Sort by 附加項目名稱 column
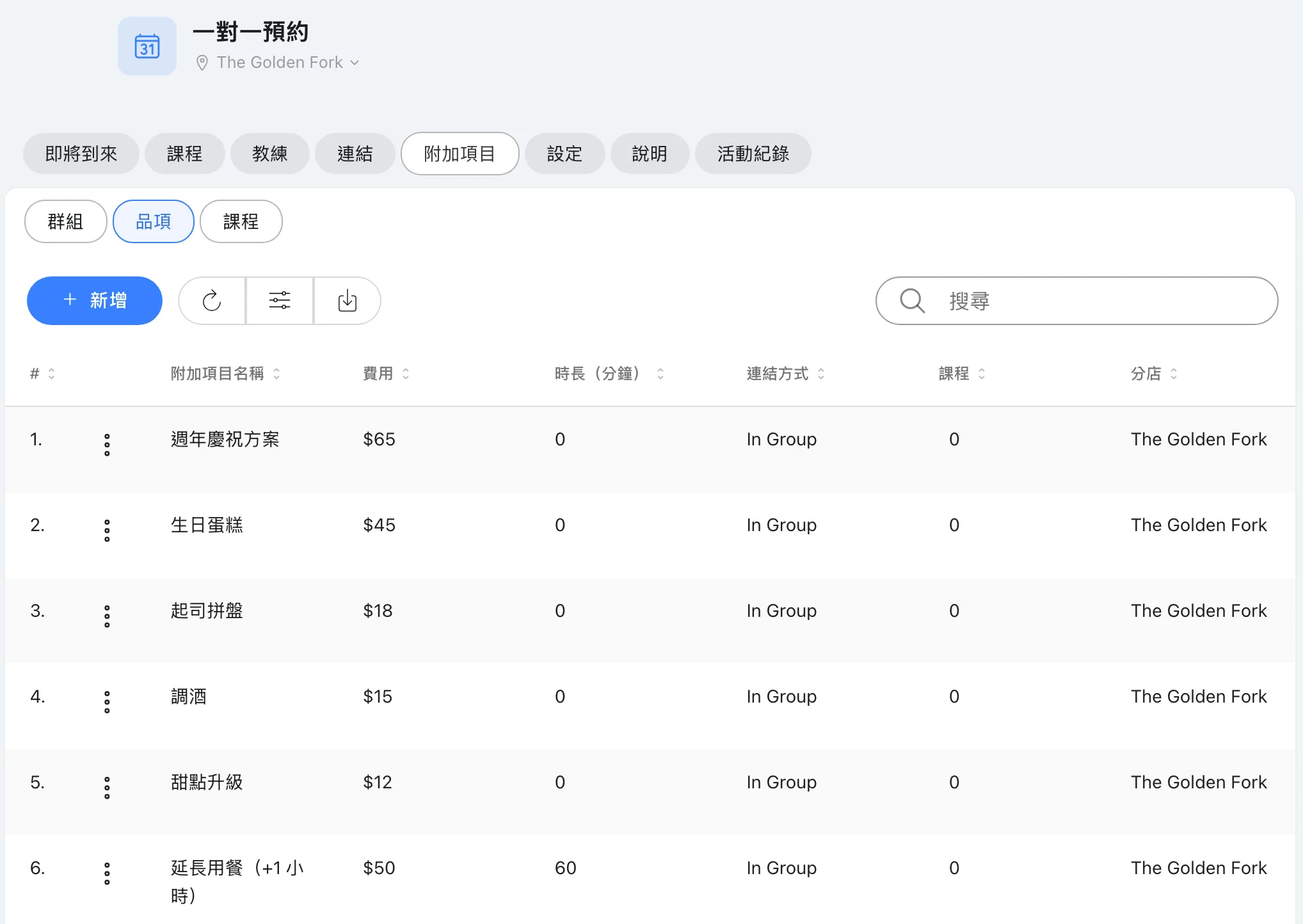 tap(225, 374)
